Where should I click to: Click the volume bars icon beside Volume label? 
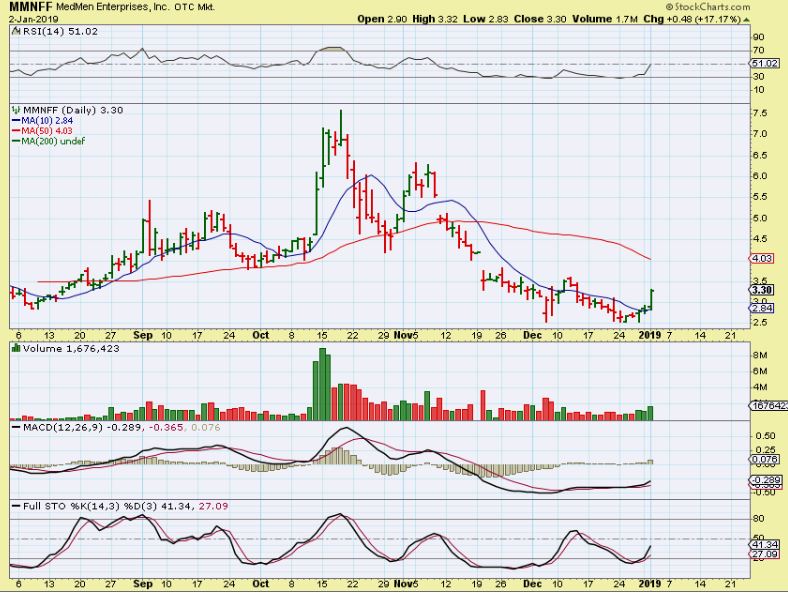(x=16, y=348)
